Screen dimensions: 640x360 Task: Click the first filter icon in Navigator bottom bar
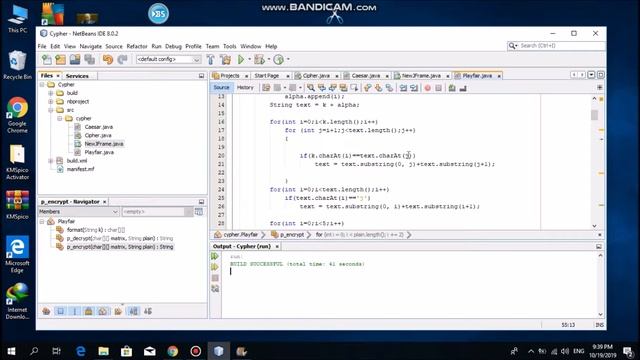click(46, 311)
